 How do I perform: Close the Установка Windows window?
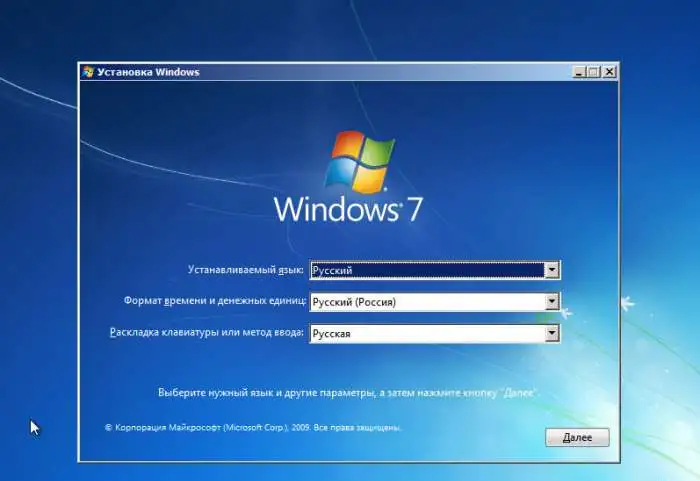point(609,72)
